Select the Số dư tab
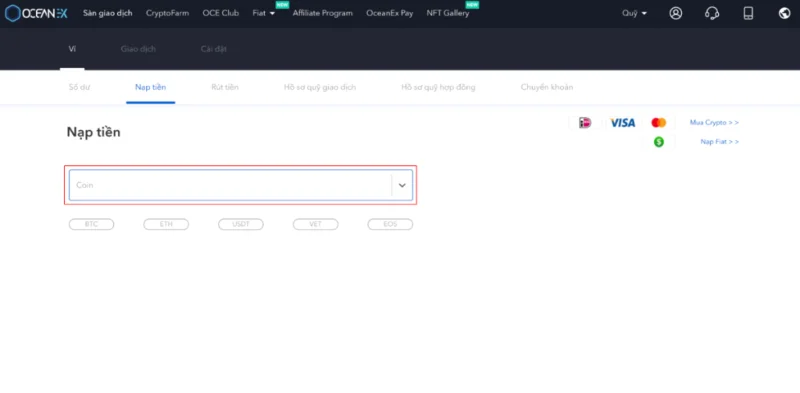The image size is (800, 393). click(79, 87)
